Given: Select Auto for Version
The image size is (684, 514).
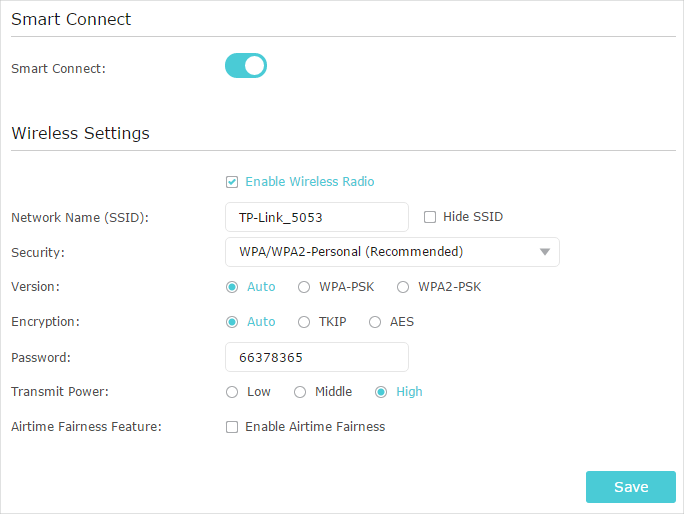Looking at the screenshot, I should 232,287.
